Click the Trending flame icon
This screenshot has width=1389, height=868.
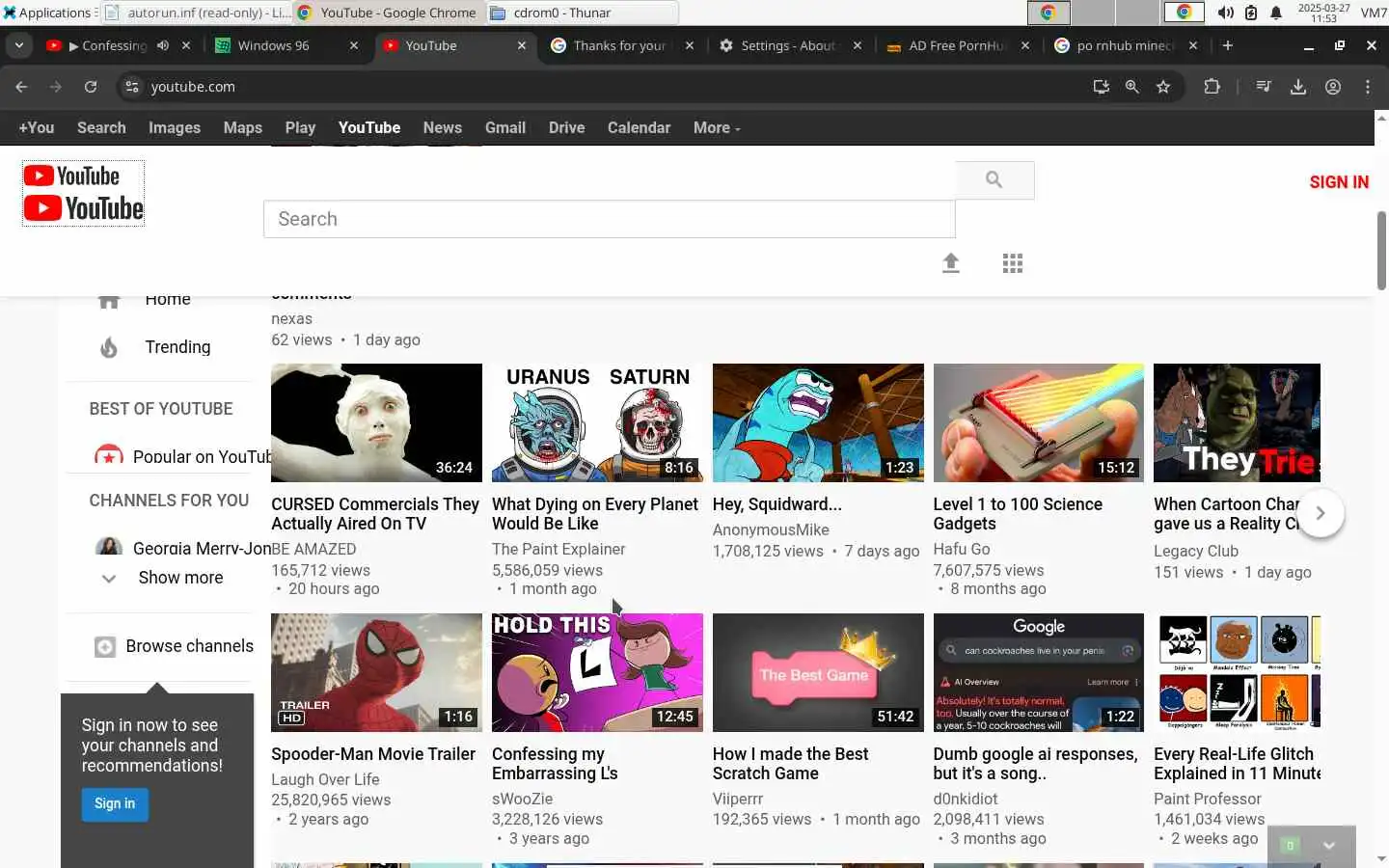click(x=109, y=347)
